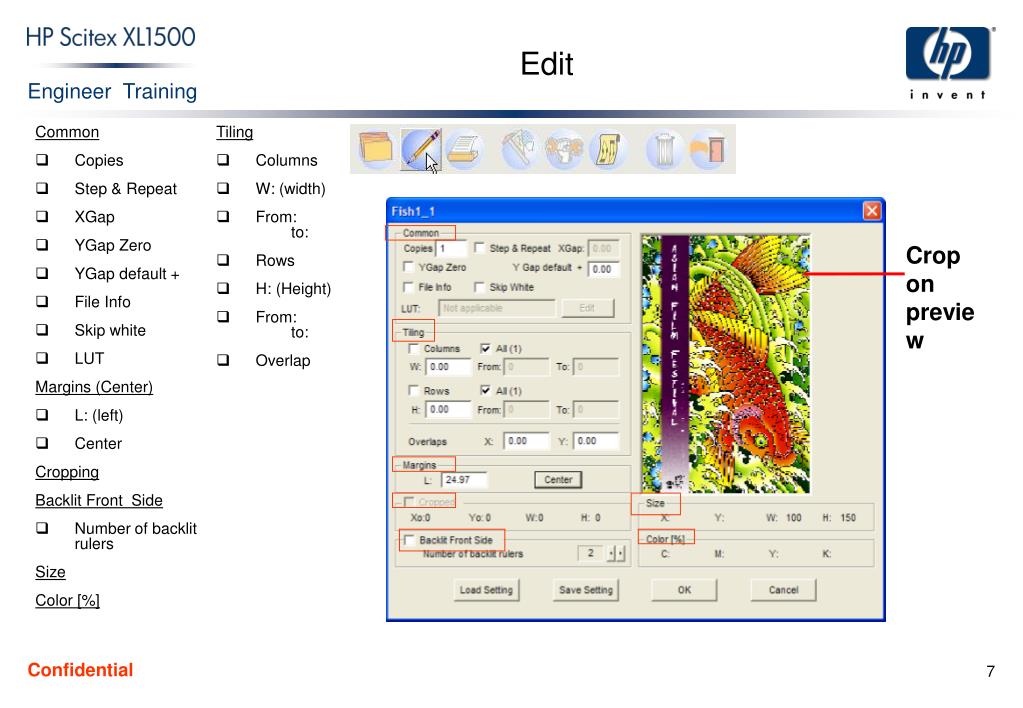Click the Copies input field
The width and height of the screenshot is (1023, 708).
[451, 249]
